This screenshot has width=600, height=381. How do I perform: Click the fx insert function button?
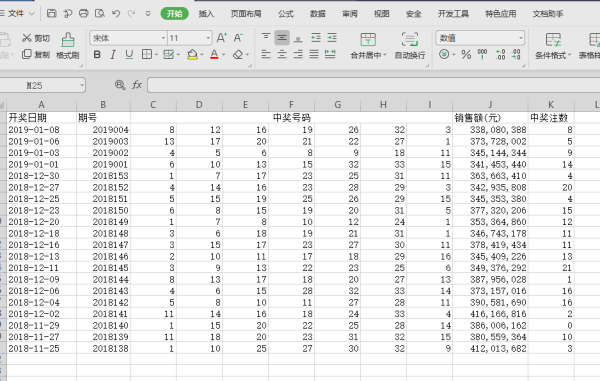(x=137, y=85)
